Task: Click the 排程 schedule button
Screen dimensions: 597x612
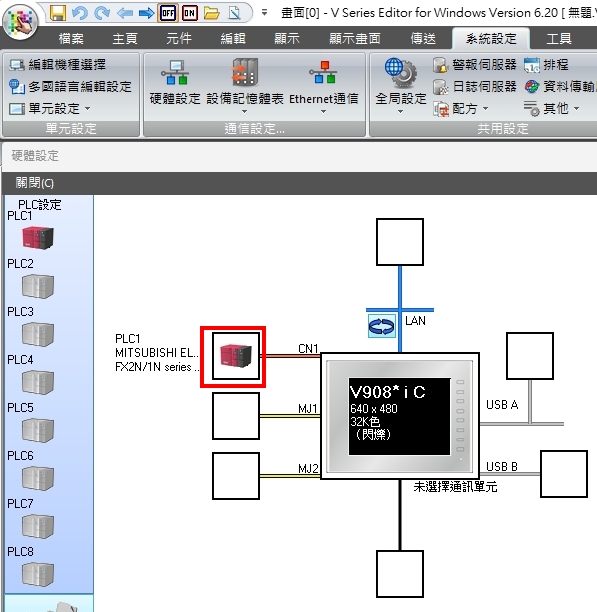Action: point(546,64)
